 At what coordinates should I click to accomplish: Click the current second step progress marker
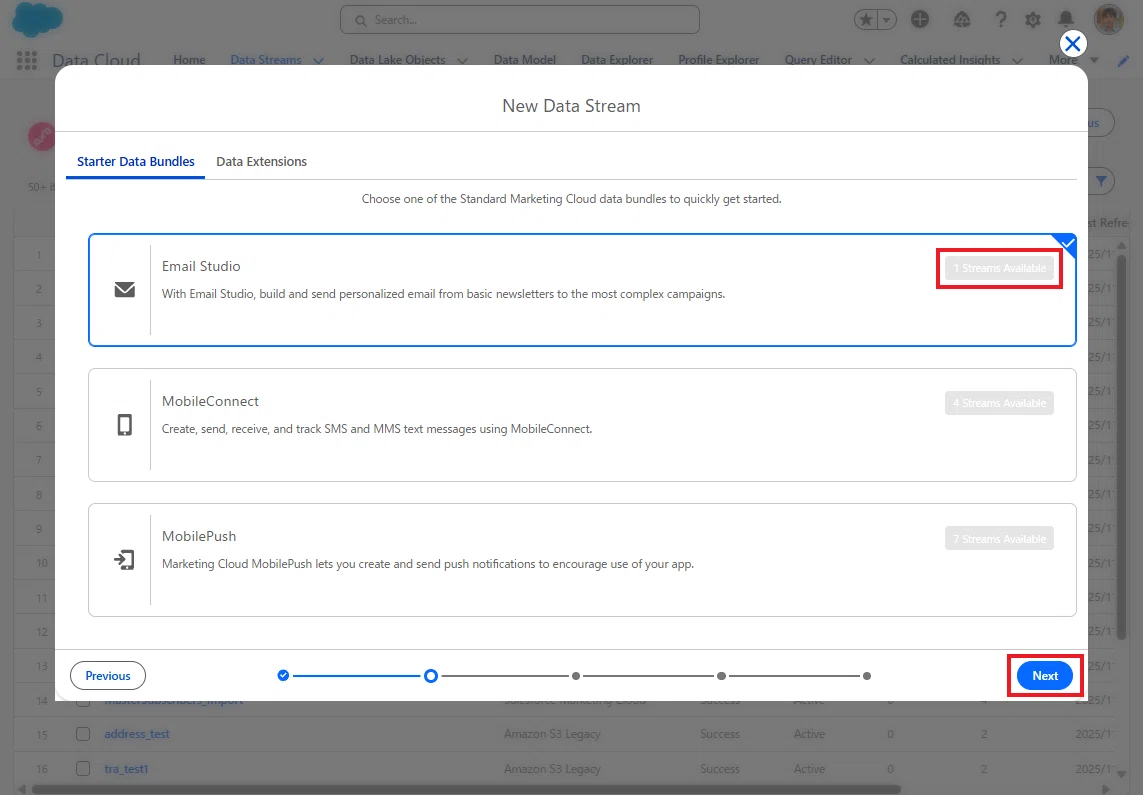tap(431, 675)
